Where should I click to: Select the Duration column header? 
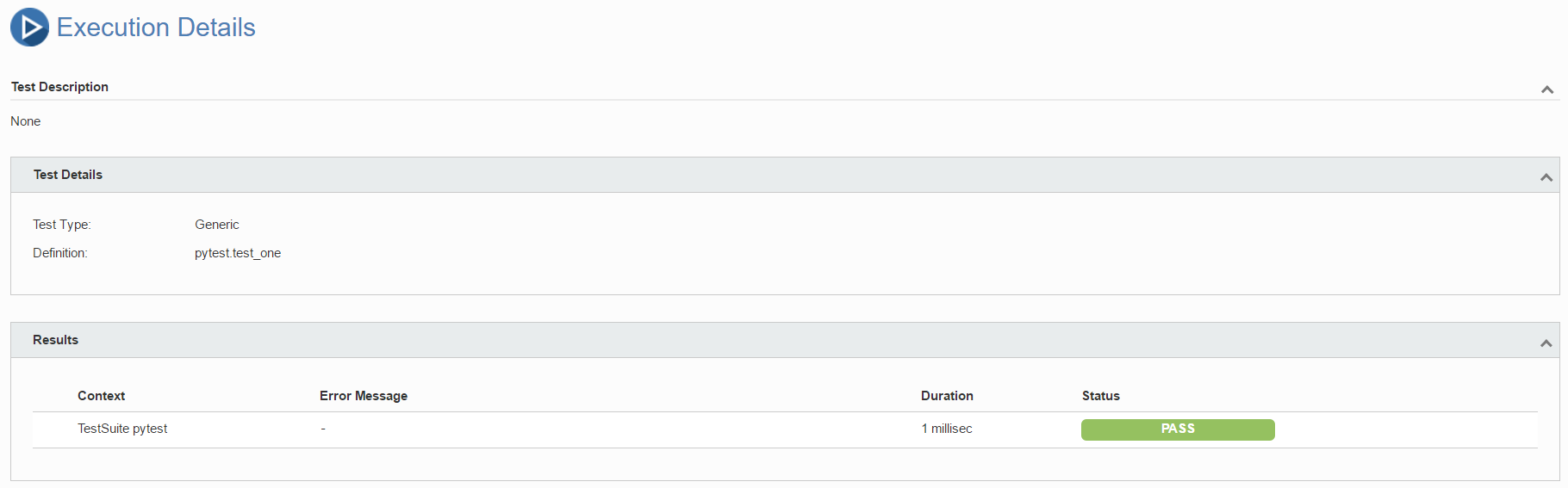click(947, 396)
